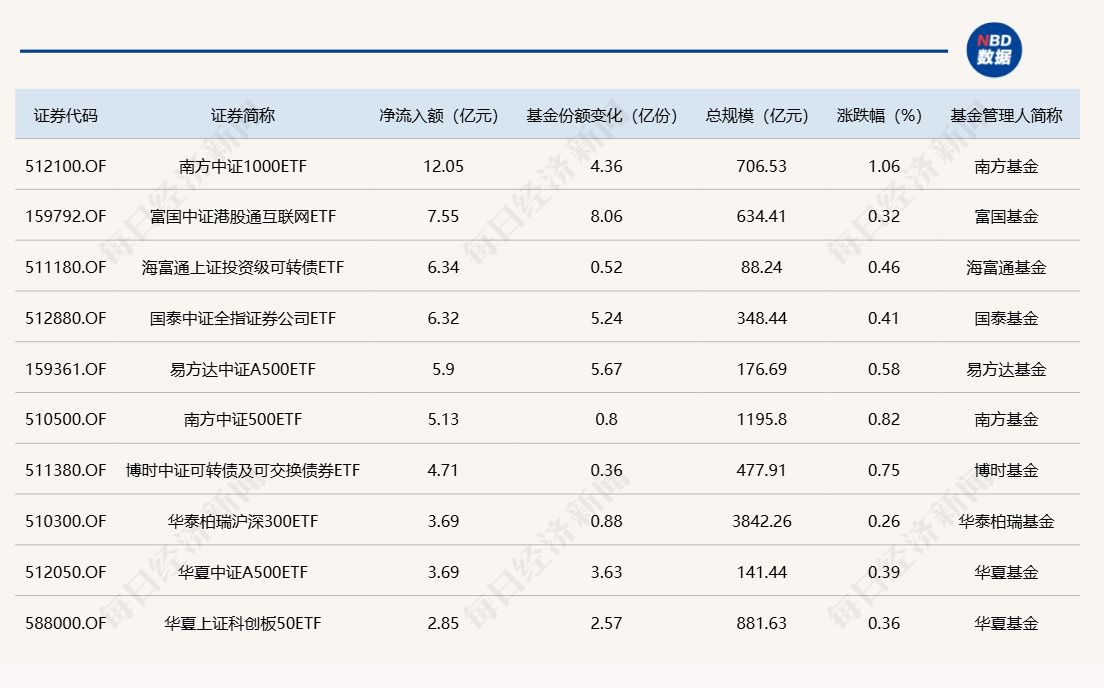
Task: Select 易方达中证A500ETF fund name
Action: click(243, 369)
